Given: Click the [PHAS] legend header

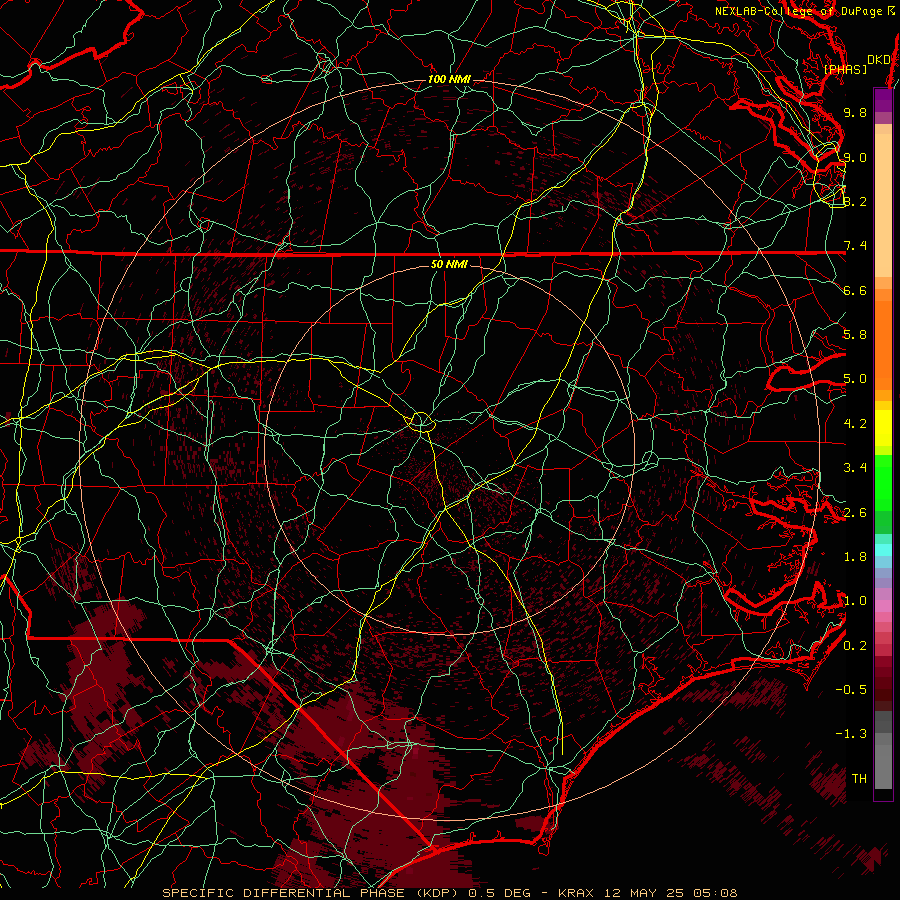Looking at the screenshot, I should [x=845, y=69].
